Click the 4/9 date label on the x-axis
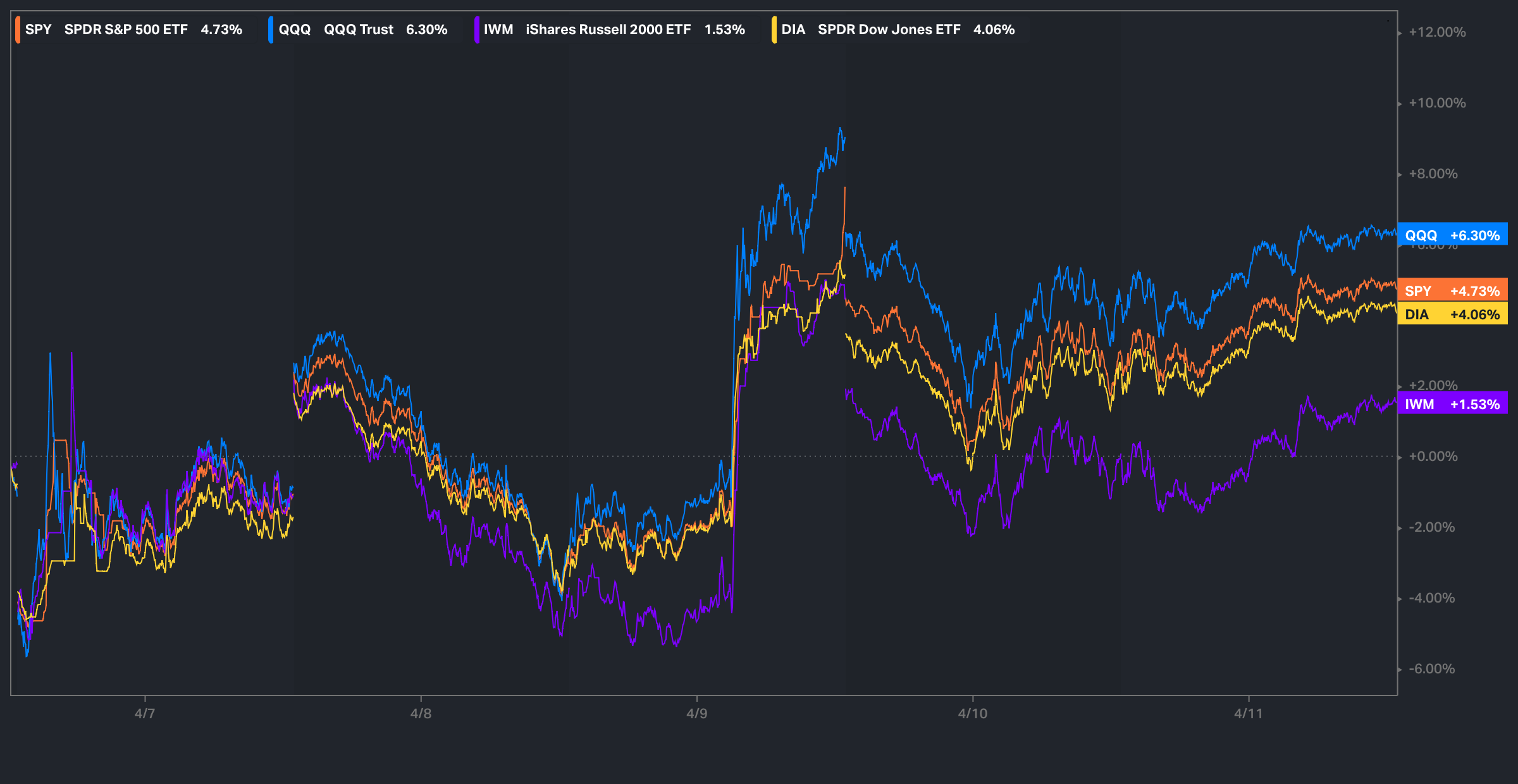Screen dimensions: 1518x784 click(696, 713)
